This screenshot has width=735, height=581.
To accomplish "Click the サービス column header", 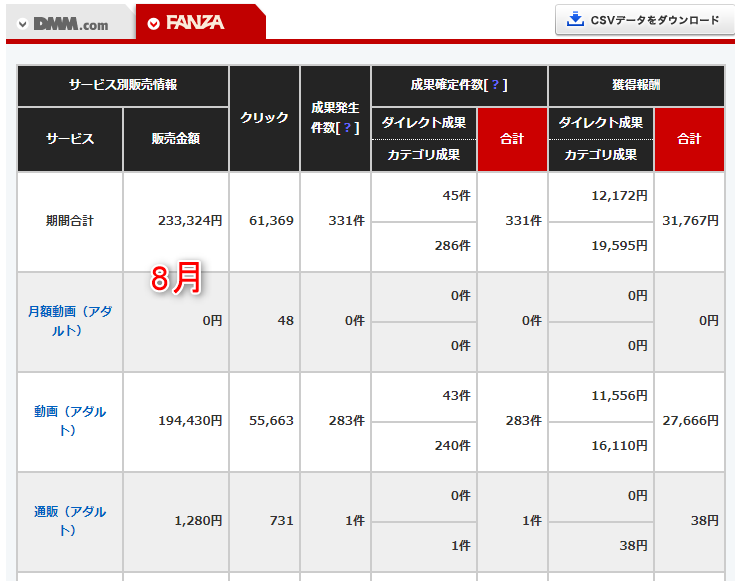I will coord(70,139).
